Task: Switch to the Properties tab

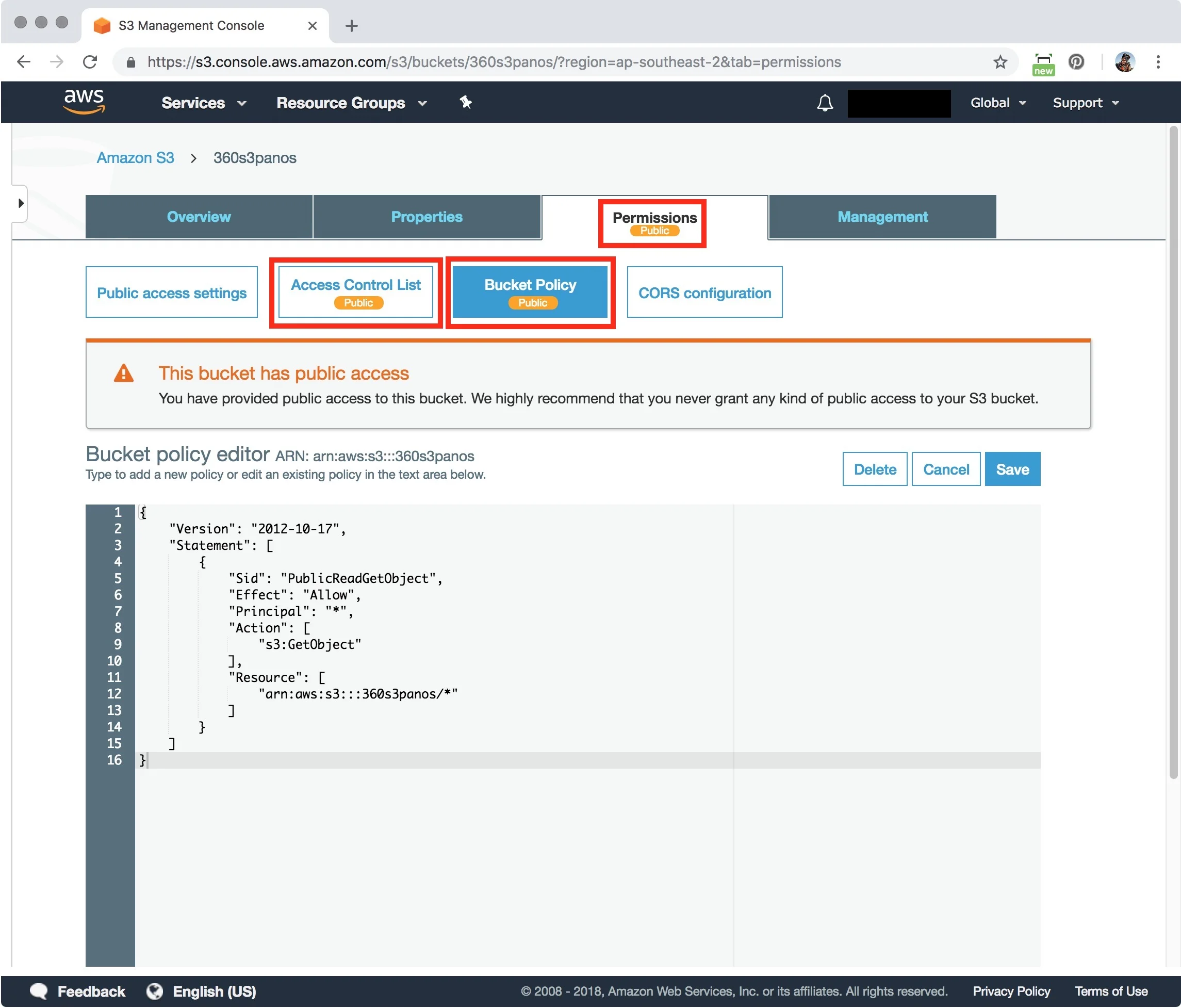Action: click(427, 217)
